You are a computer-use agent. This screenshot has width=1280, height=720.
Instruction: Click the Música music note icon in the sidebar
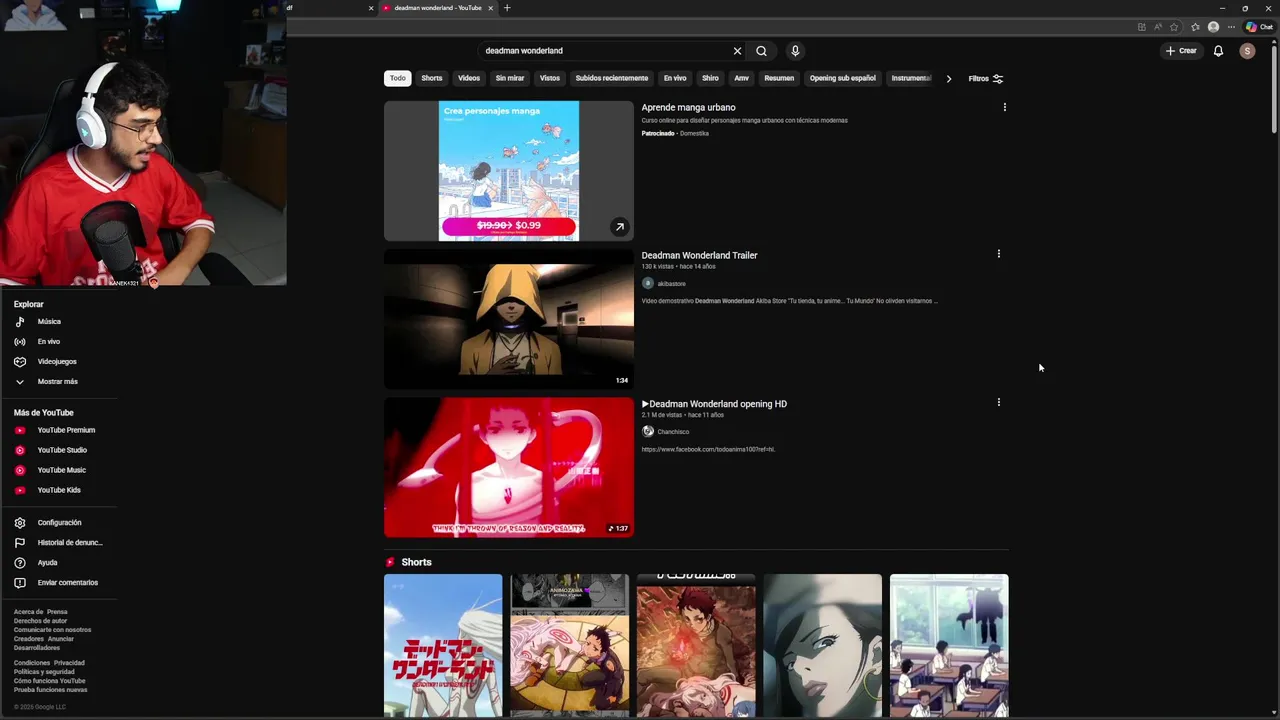pos(20,322)
